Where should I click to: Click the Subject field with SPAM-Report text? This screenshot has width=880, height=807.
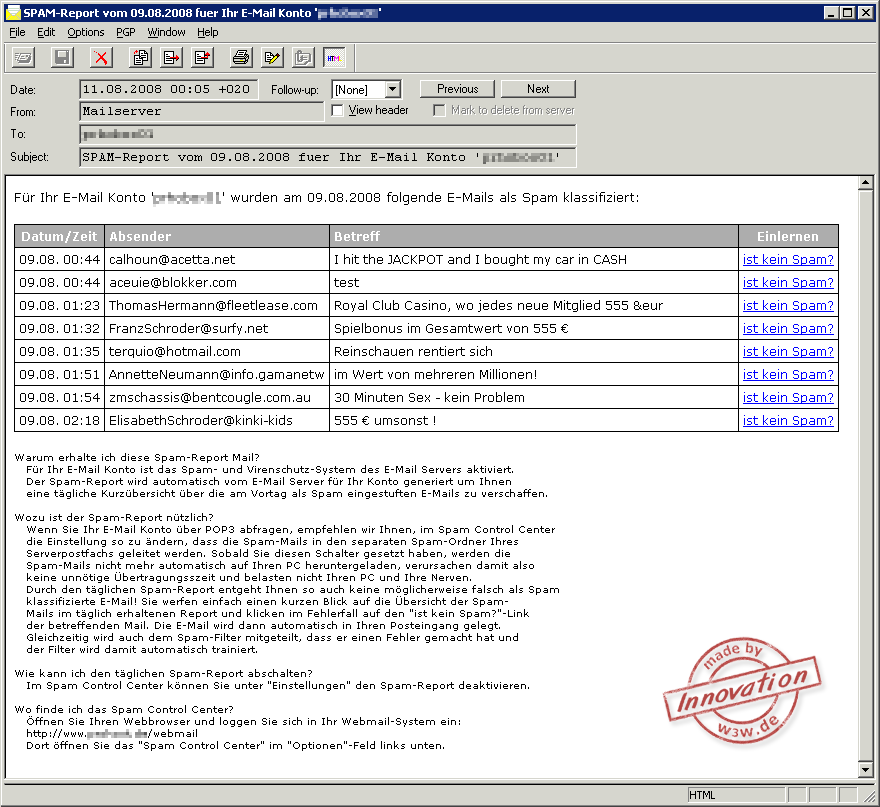(x=328, y=157)
